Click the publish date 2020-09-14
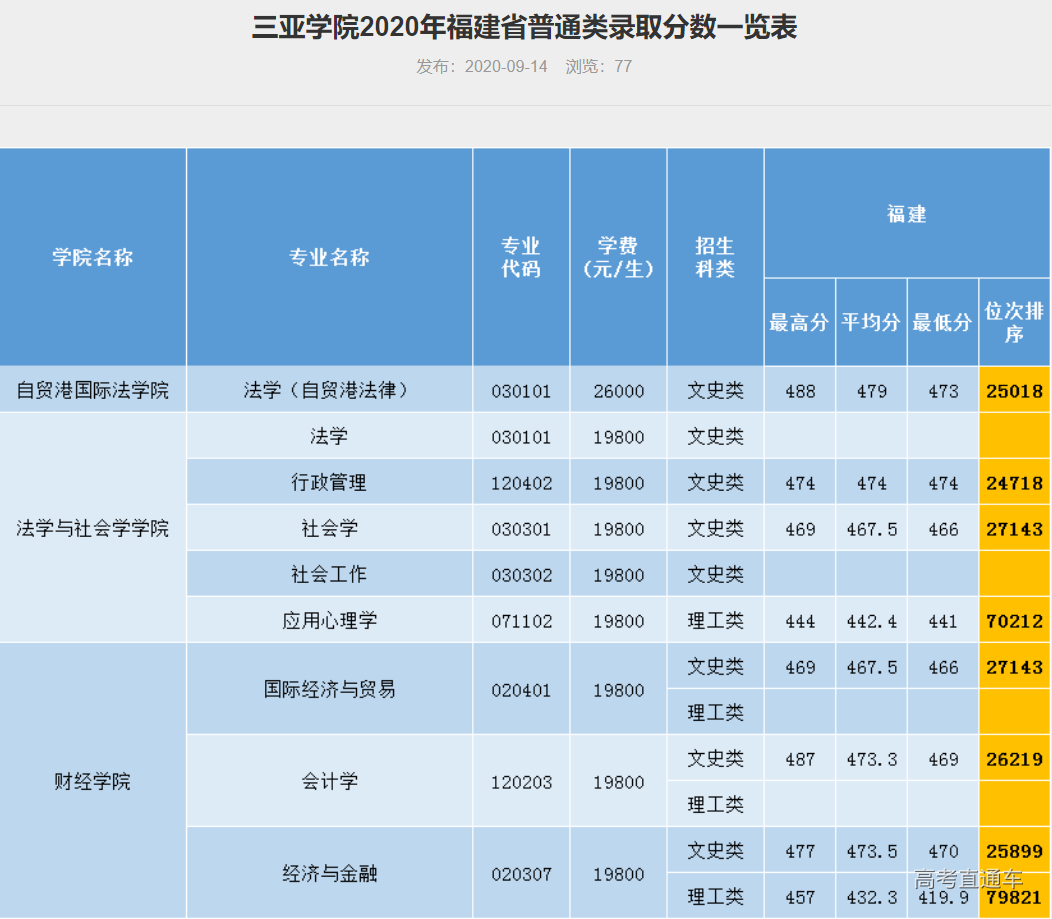1052x919 pixels. pos(475,66)
